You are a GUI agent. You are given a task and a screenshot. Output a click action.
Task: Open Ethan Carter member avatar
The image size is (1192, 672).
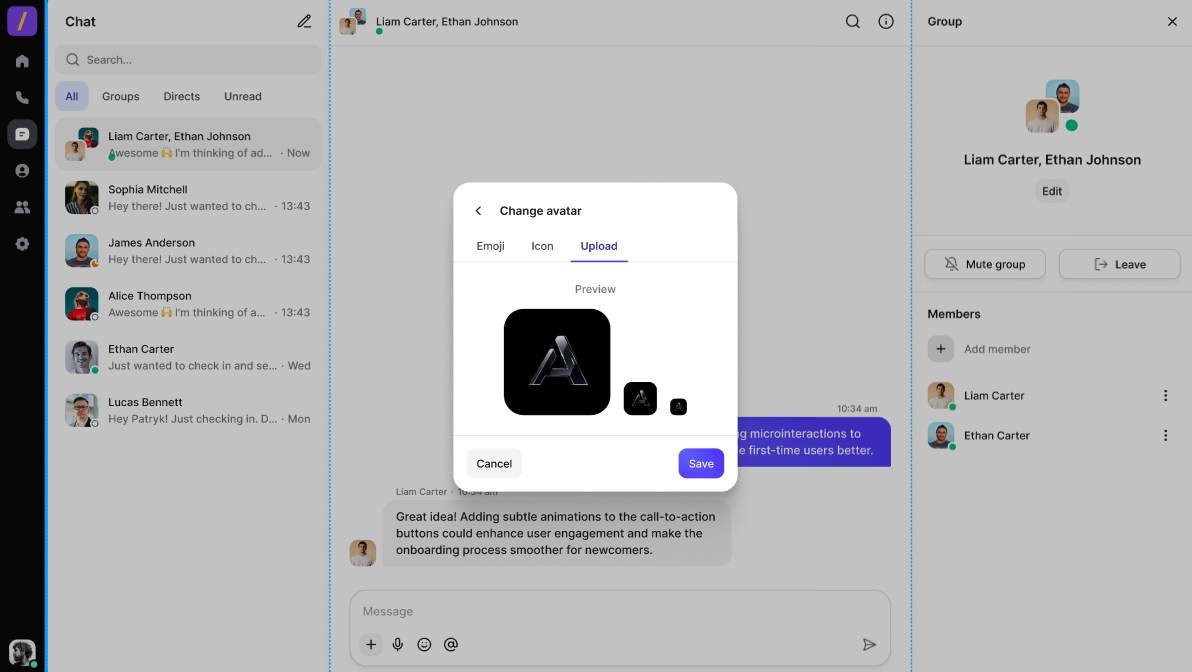[x=940, y=436]
